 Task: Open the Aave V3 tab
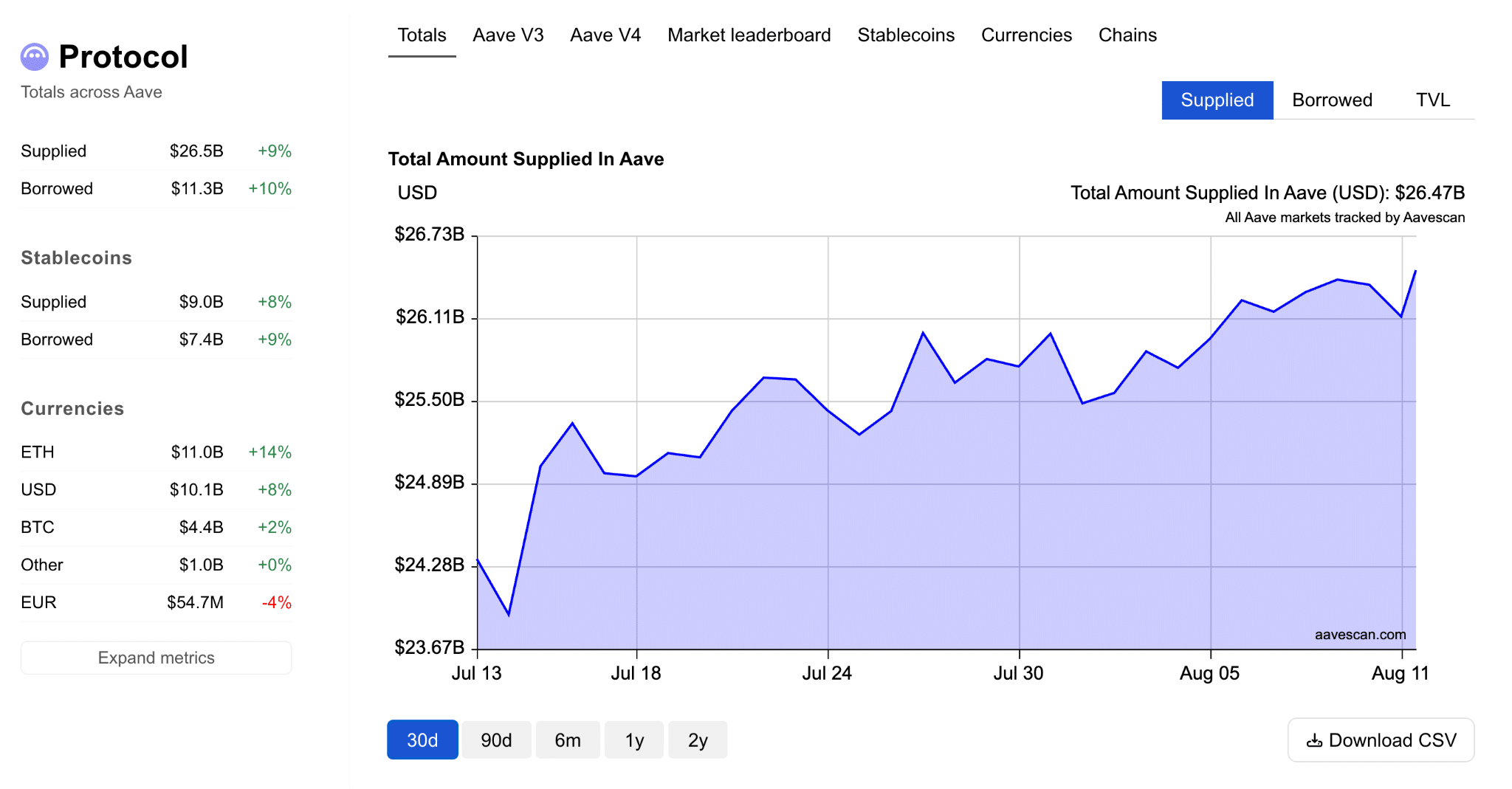point(508,35)
